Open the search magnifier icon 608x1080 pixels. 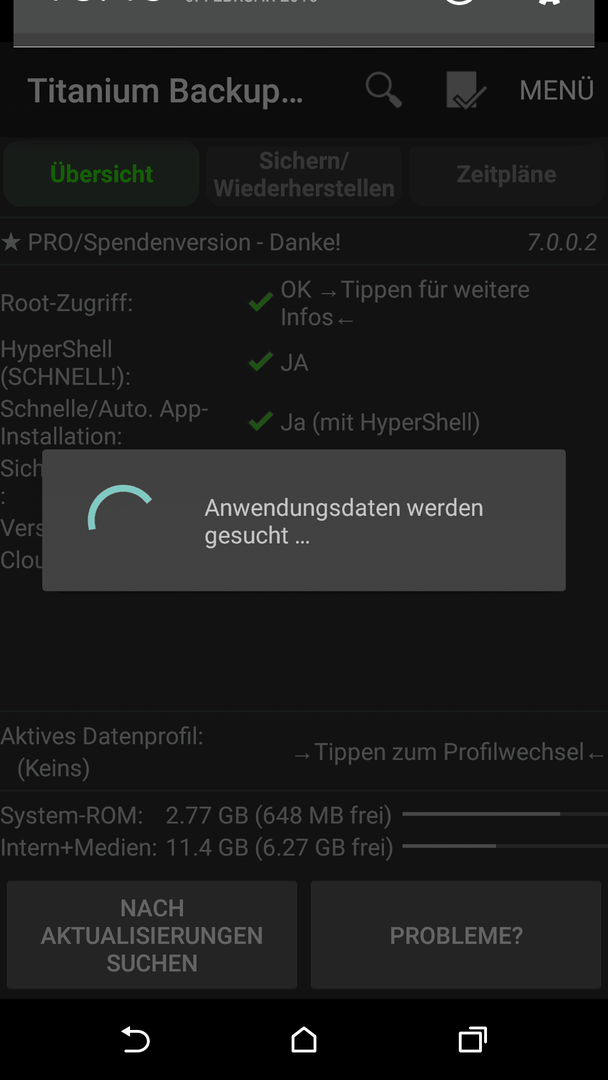(384, 90)
